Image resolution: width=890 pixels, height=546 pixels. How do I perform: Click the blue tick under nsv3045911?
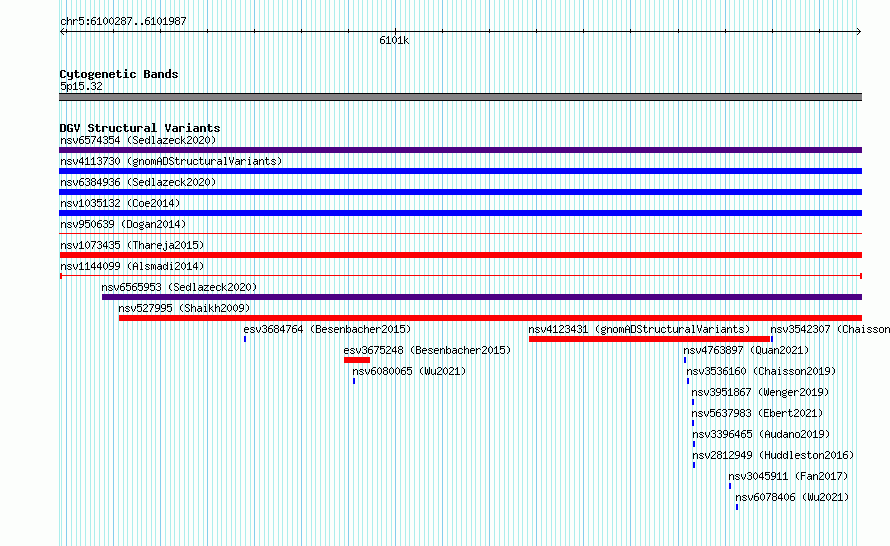730,486
